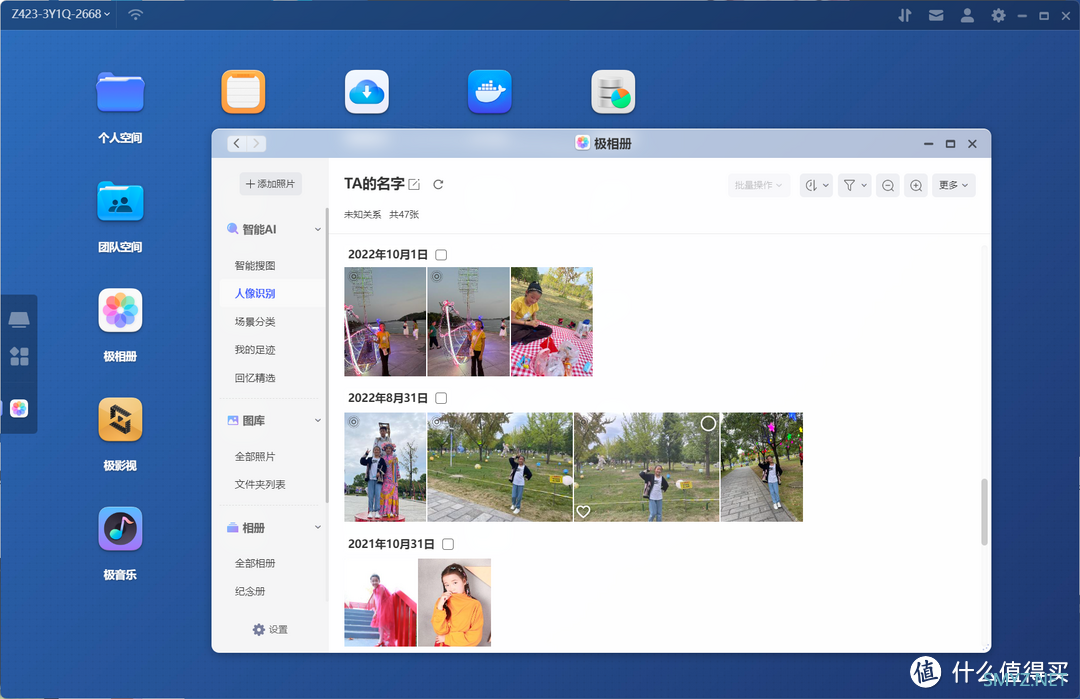Click the transfer arrows icon in top bar

point(904,15)
